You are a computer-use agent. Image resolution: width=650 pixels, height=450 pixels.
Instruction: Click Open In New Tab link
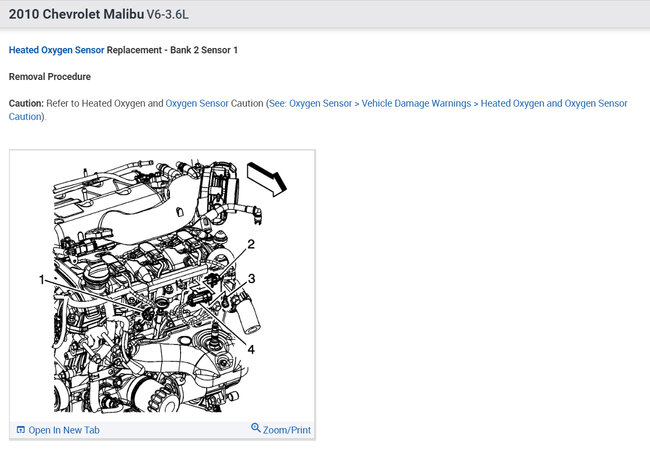[x=64, y=430]
